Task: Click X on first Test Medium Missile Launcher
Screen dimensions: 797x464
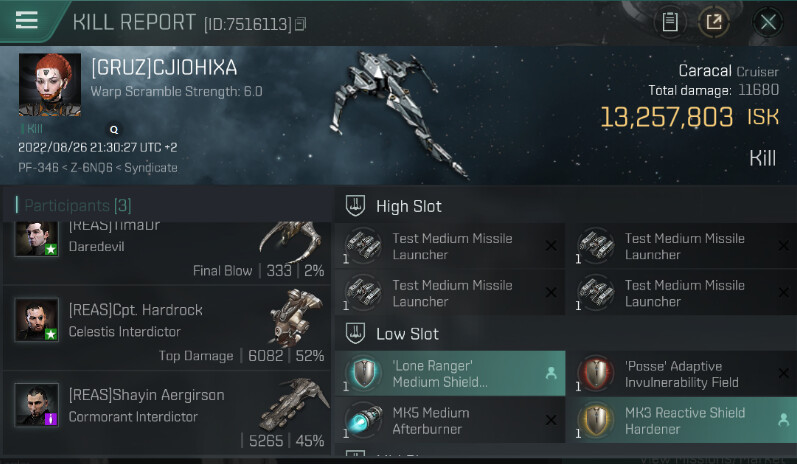Action: click(550, 246)
